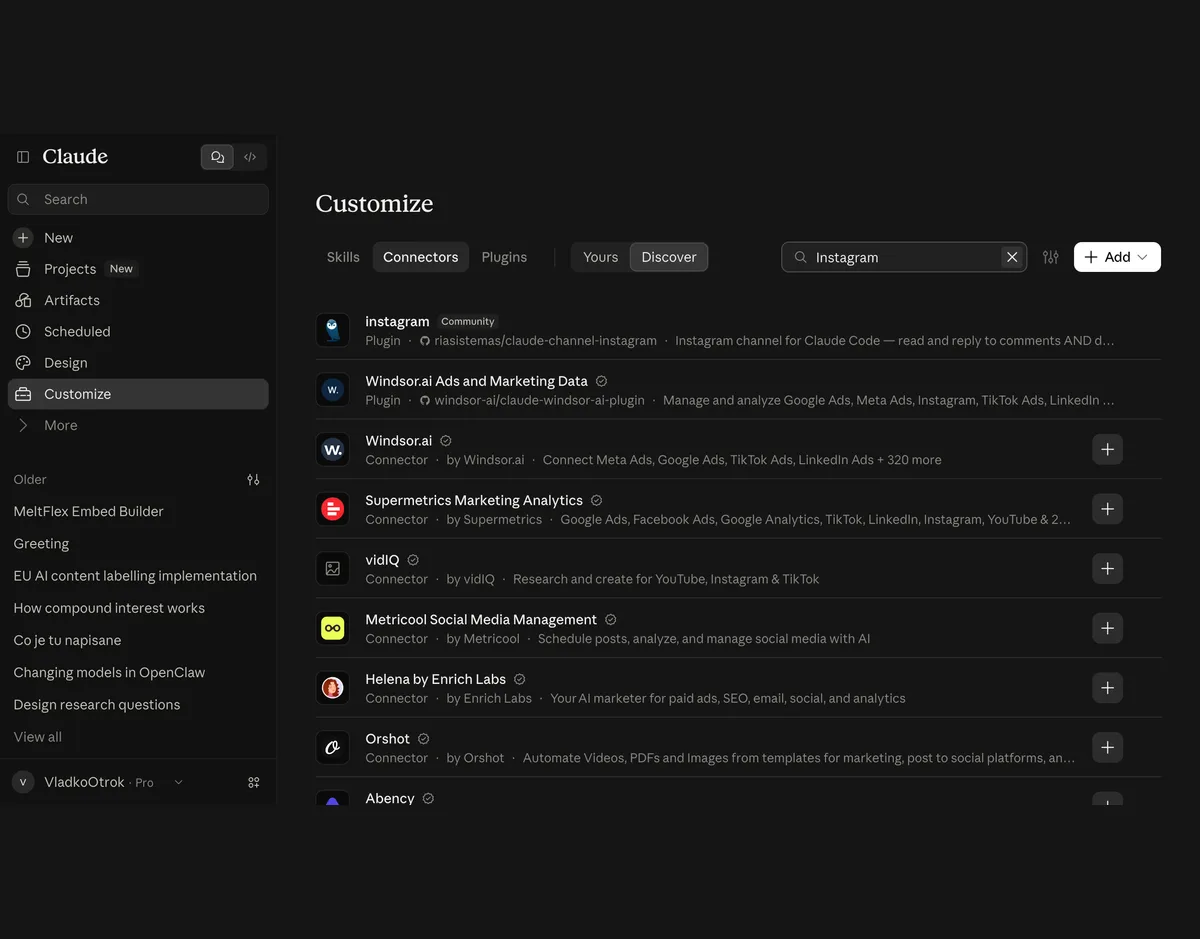
Task: Clear the Instagram search text
Action: (x=1012, y=257)
